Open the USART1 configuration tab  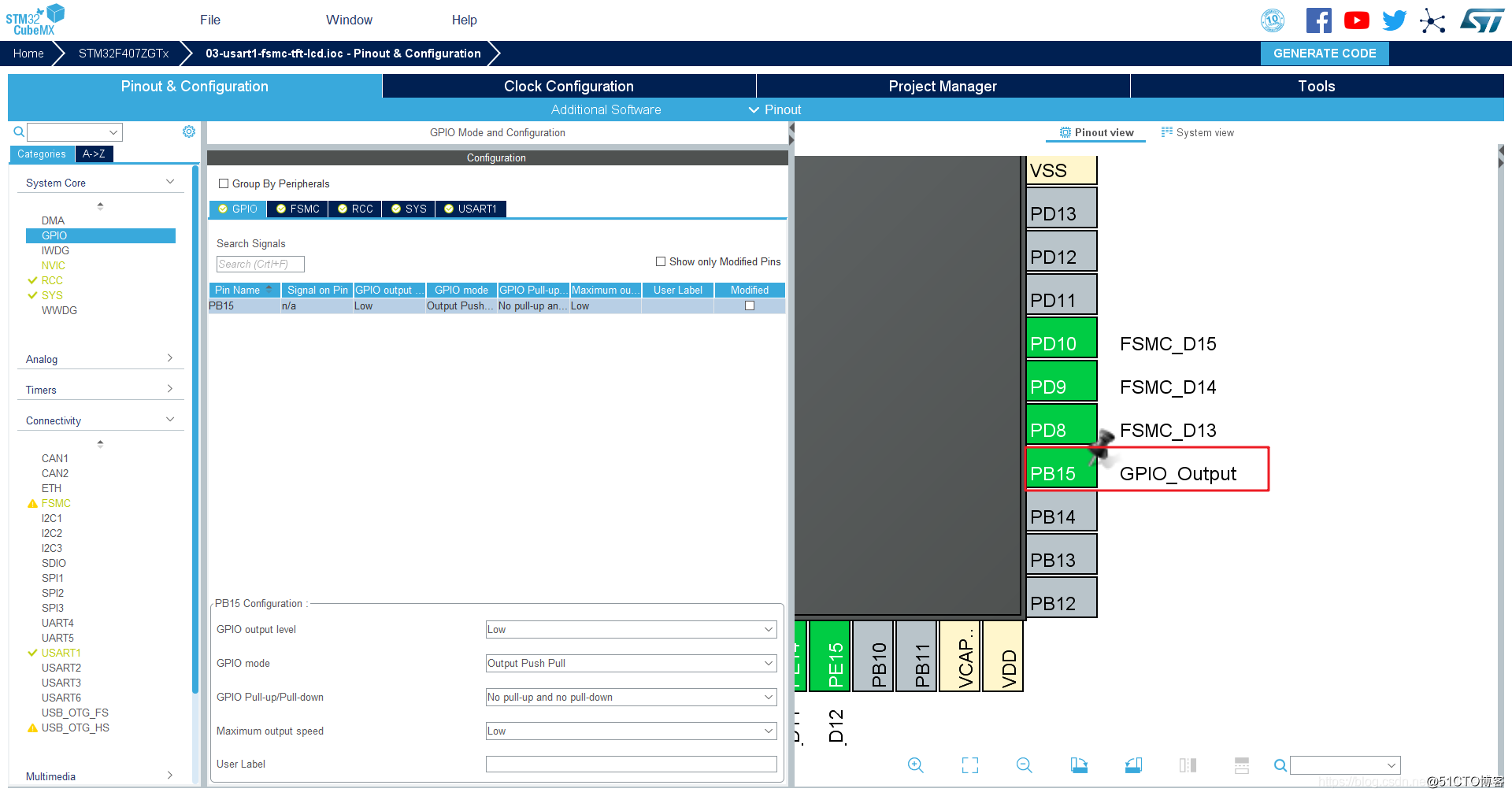pyautogui.click(x=471, y=209)
